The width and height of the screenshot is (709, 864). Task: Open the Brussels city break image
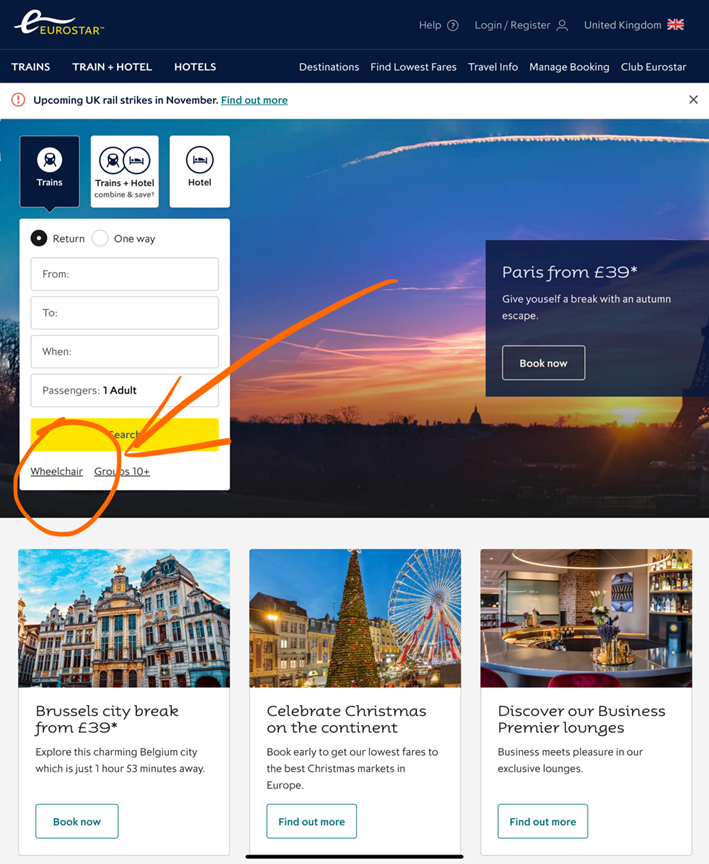[124, 618]
